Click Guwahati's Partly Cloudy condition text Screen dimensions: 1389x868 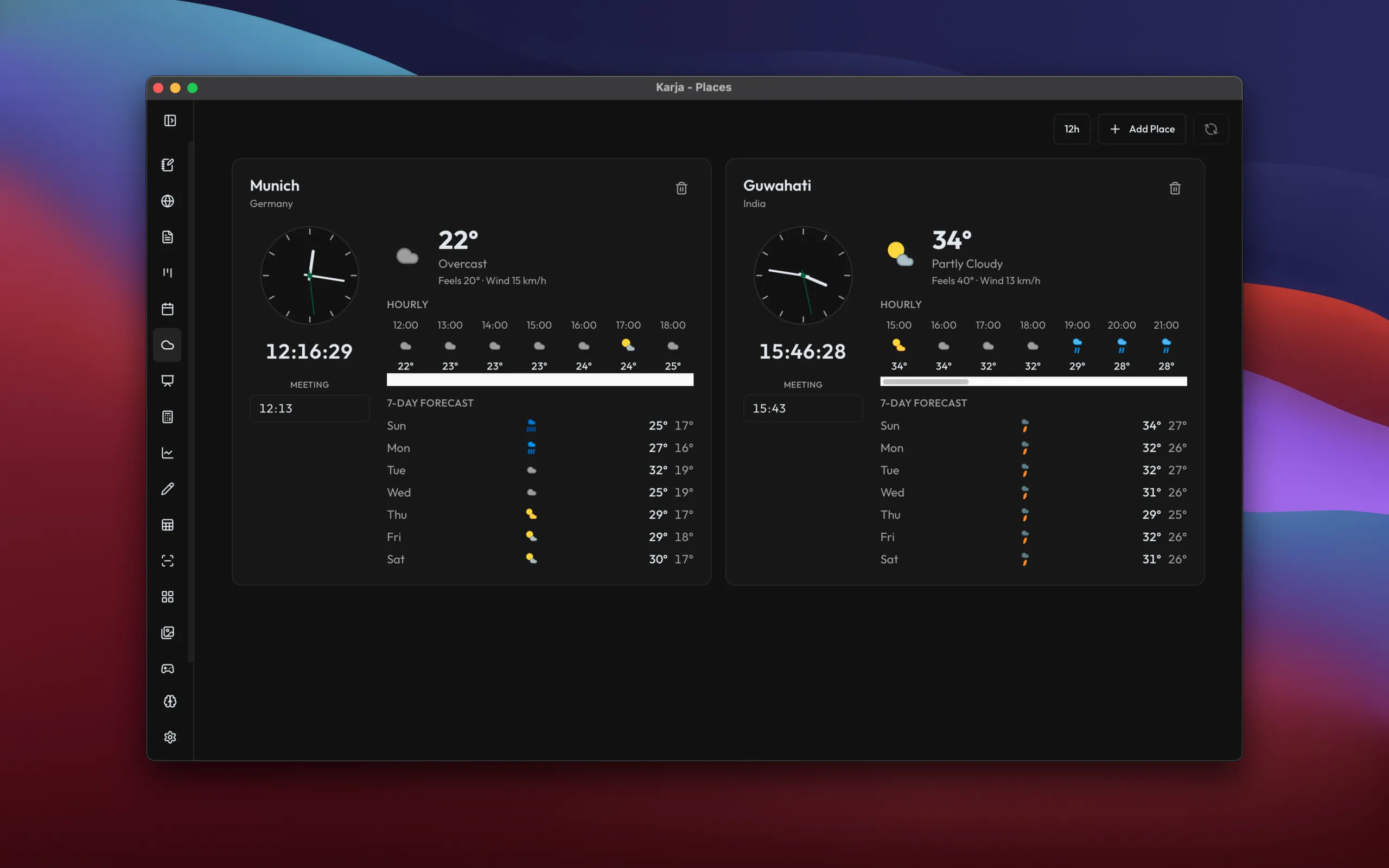(967, 264)
